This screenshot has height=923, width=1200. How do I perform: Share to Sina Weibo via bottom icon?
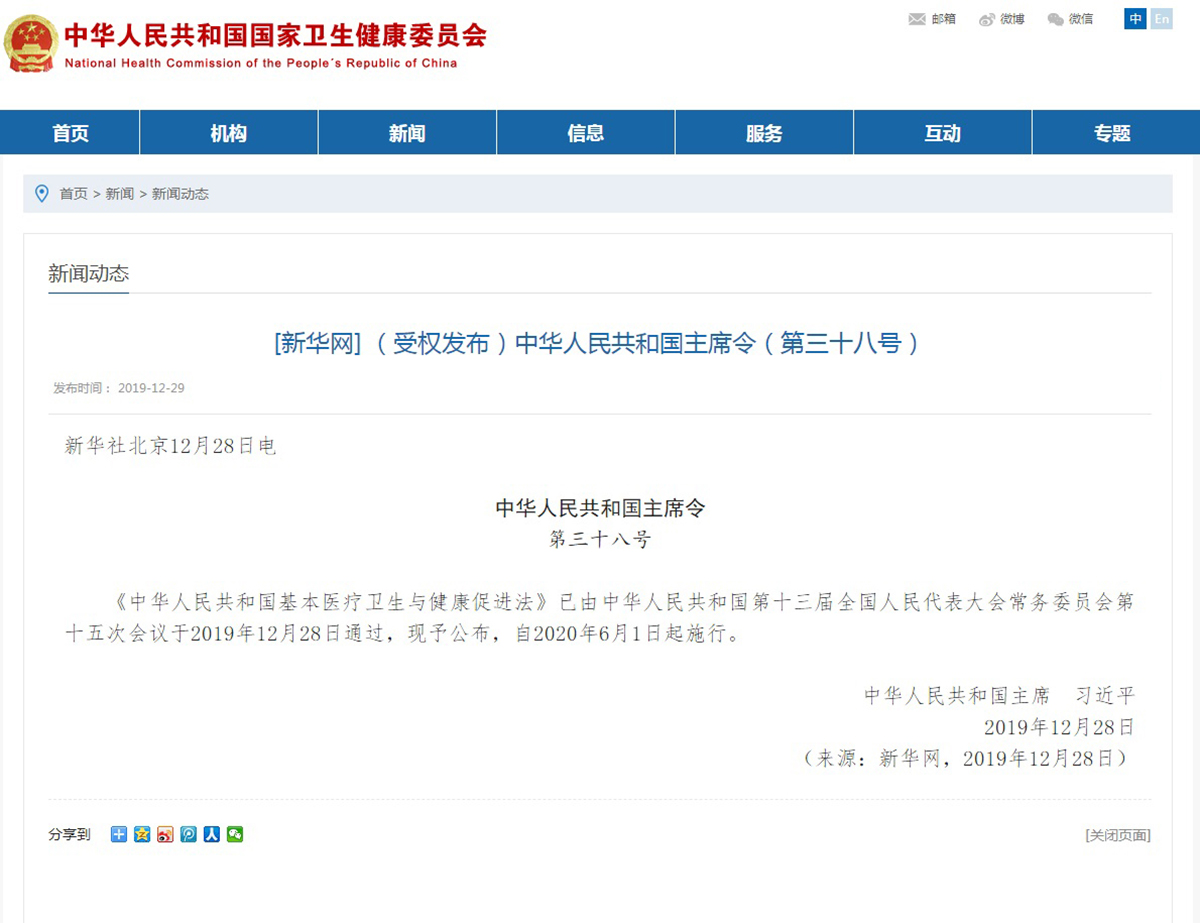pos(165,834)
